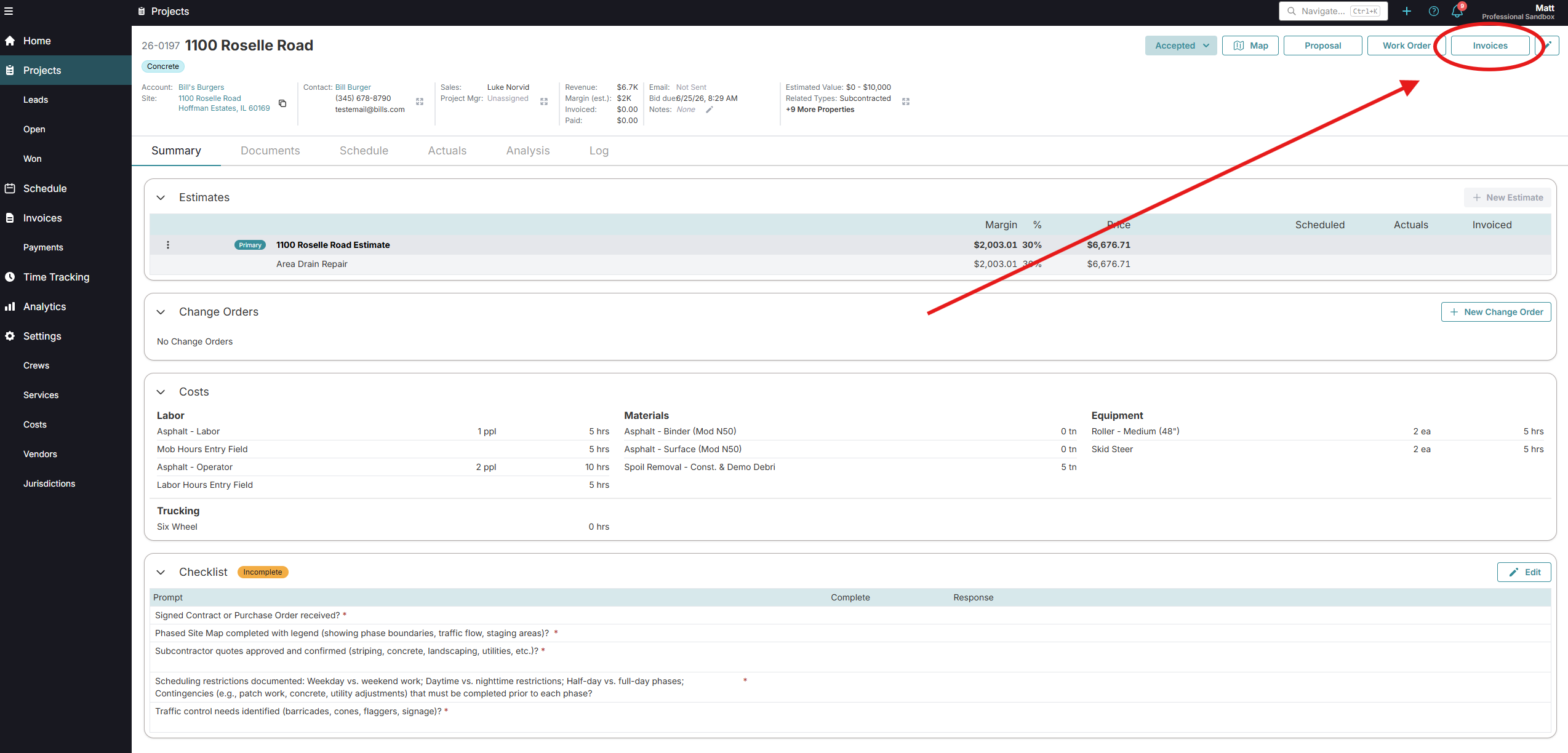Switch to the Actuals tab
This screenshot has width=1568, height=753.
[447, 151]
